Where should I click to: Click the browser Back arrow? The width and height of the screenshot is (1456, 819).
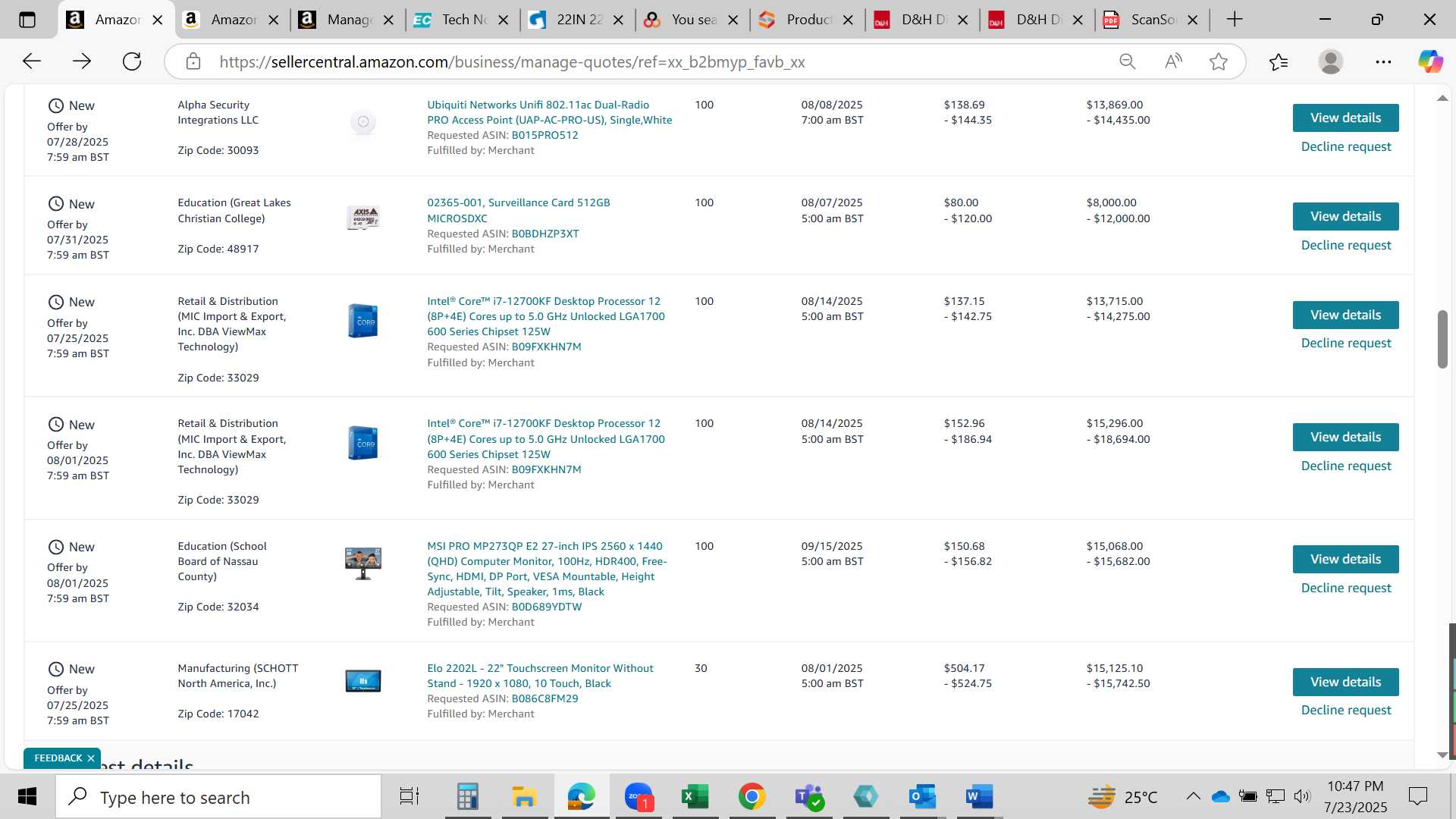point(31,61)
